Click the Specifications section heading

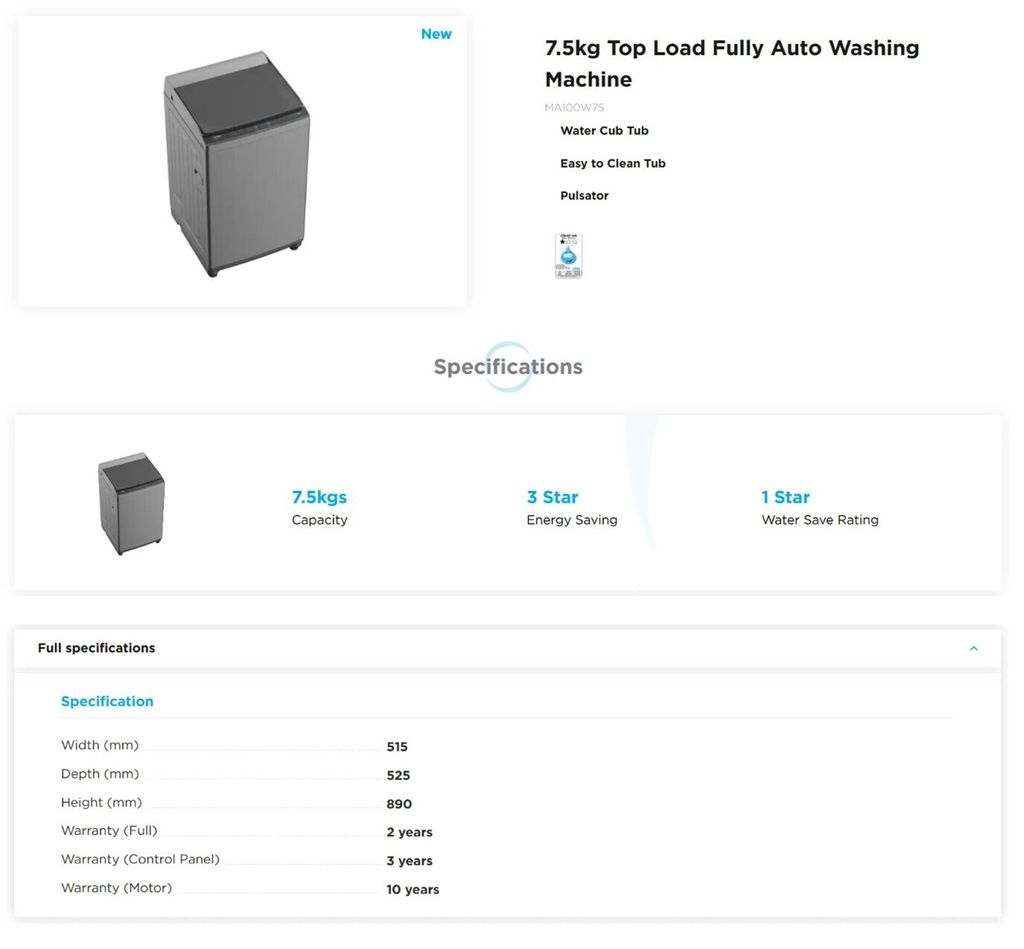[508, 367]
